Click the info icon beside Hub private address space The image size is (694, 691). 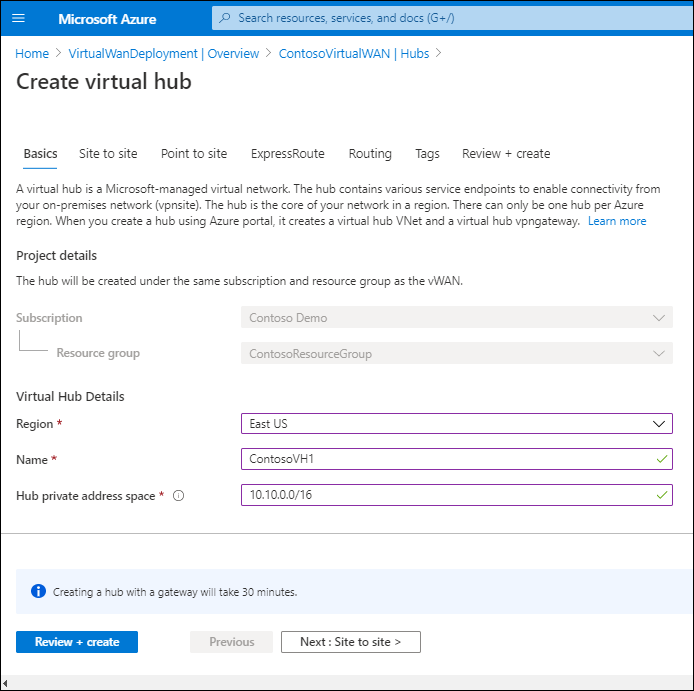coord(178,496)
